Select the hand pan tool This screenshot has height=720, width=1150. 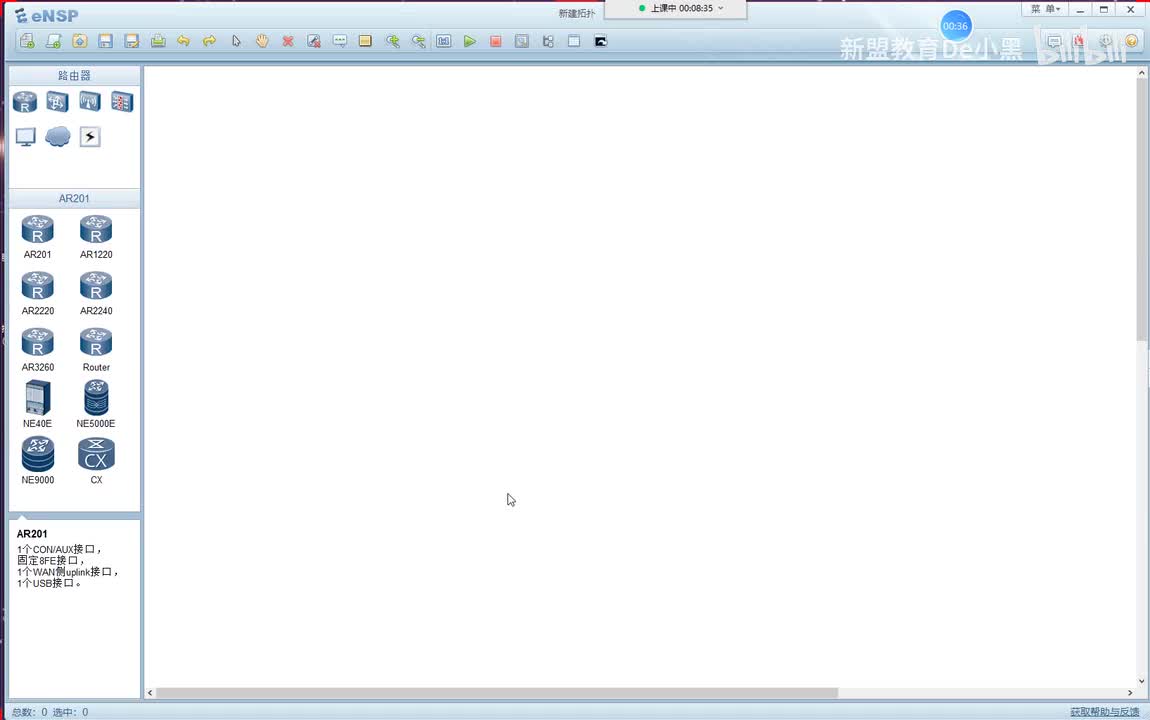(262, 41)
